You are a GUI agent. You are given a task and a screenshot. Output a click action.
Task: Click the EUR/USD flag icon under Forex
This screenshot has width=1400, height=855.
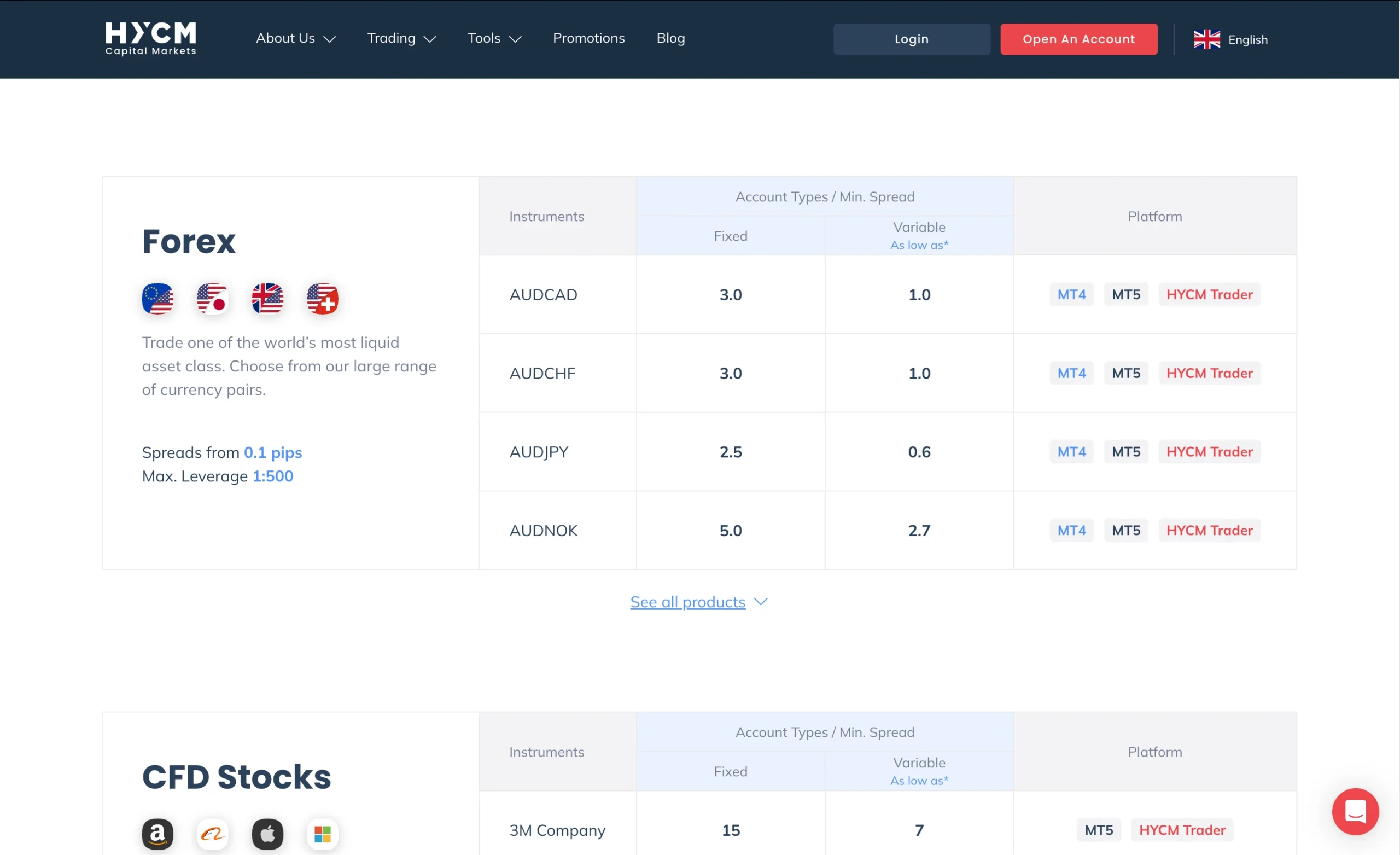click(157, 299)
